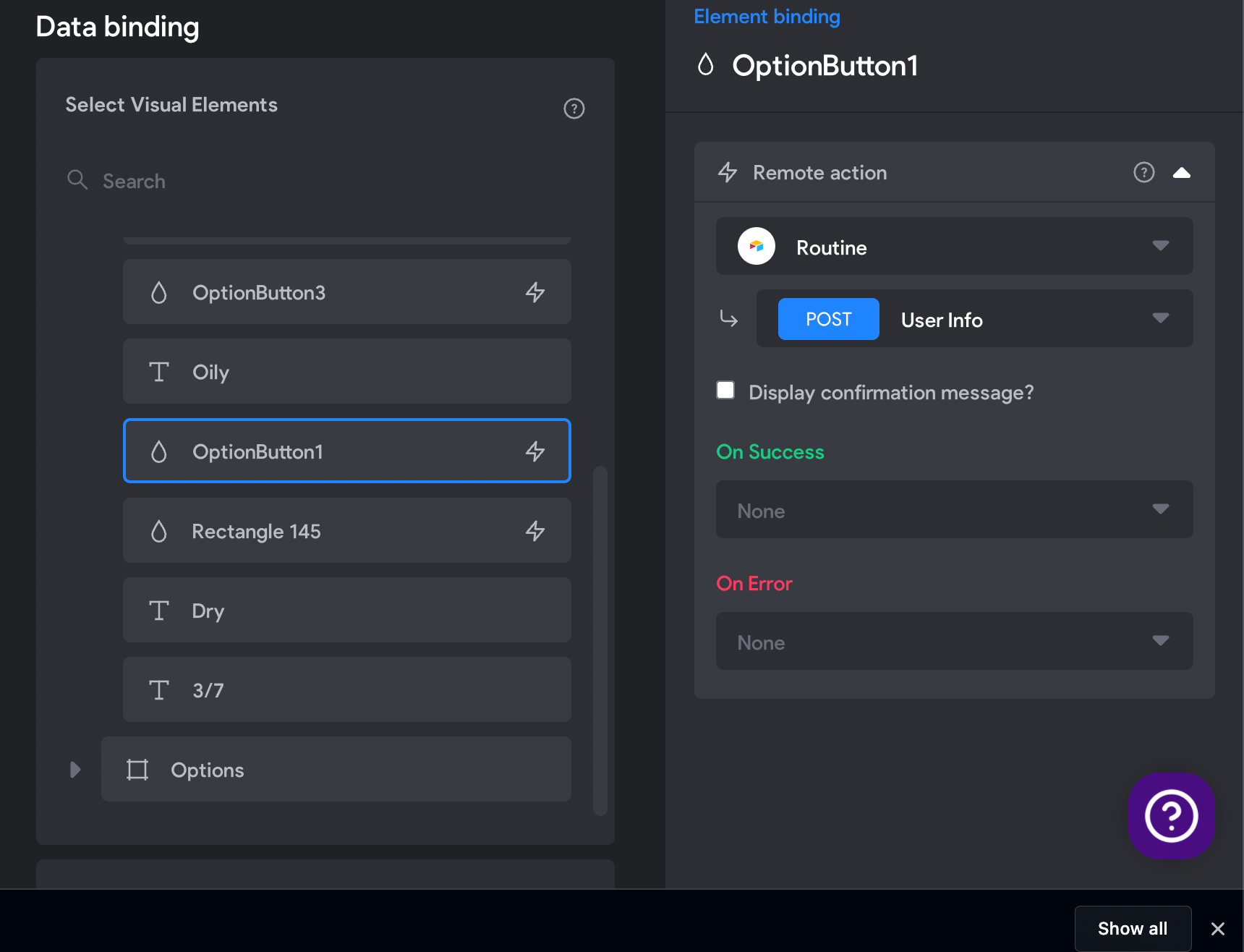This screenshot has height=952, width=1244.
Task: Click the POST method badge
Action: tap(829, 319)
